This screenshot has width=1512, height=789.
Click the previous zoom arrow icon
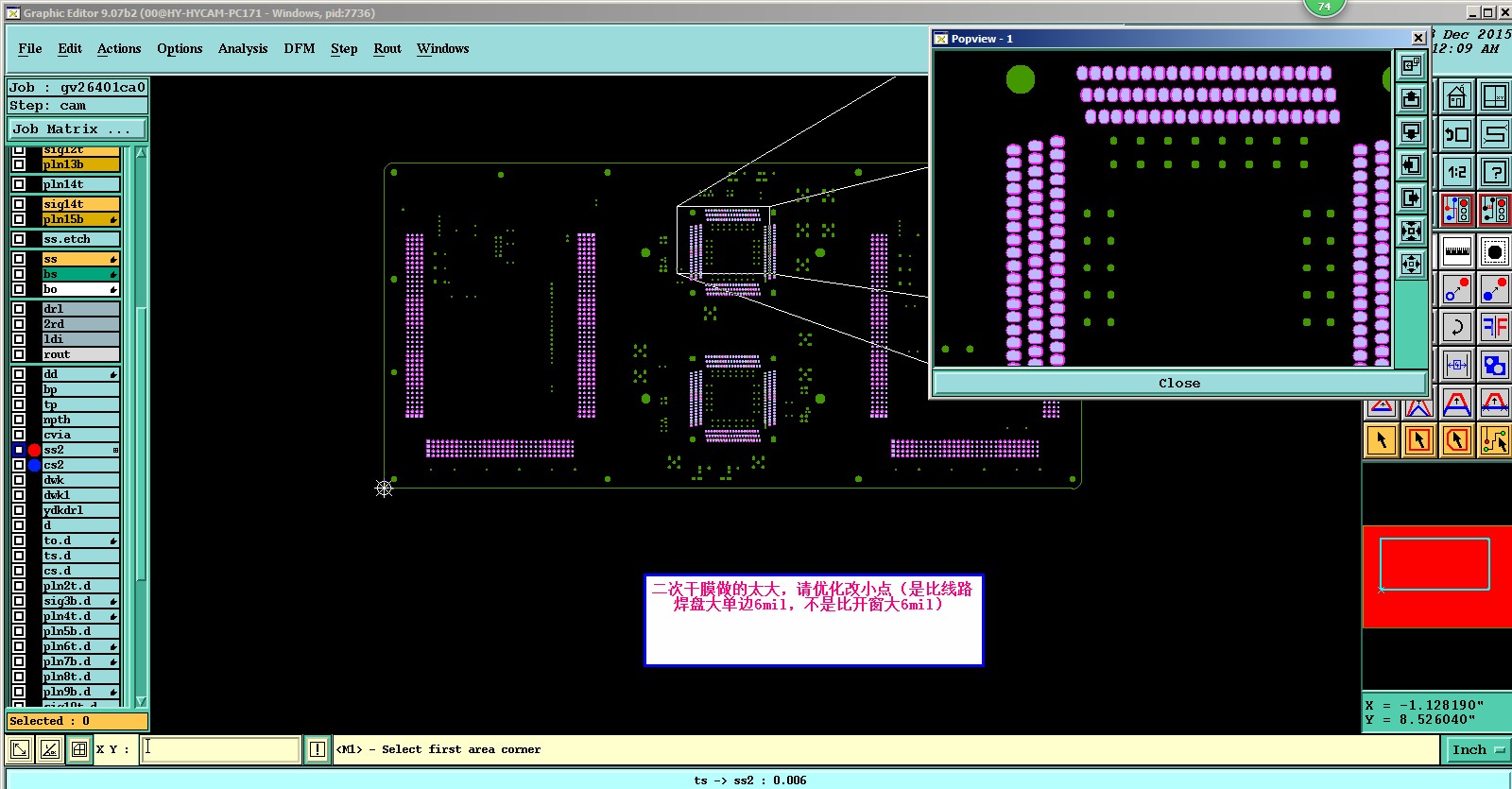coord(1456,134)
